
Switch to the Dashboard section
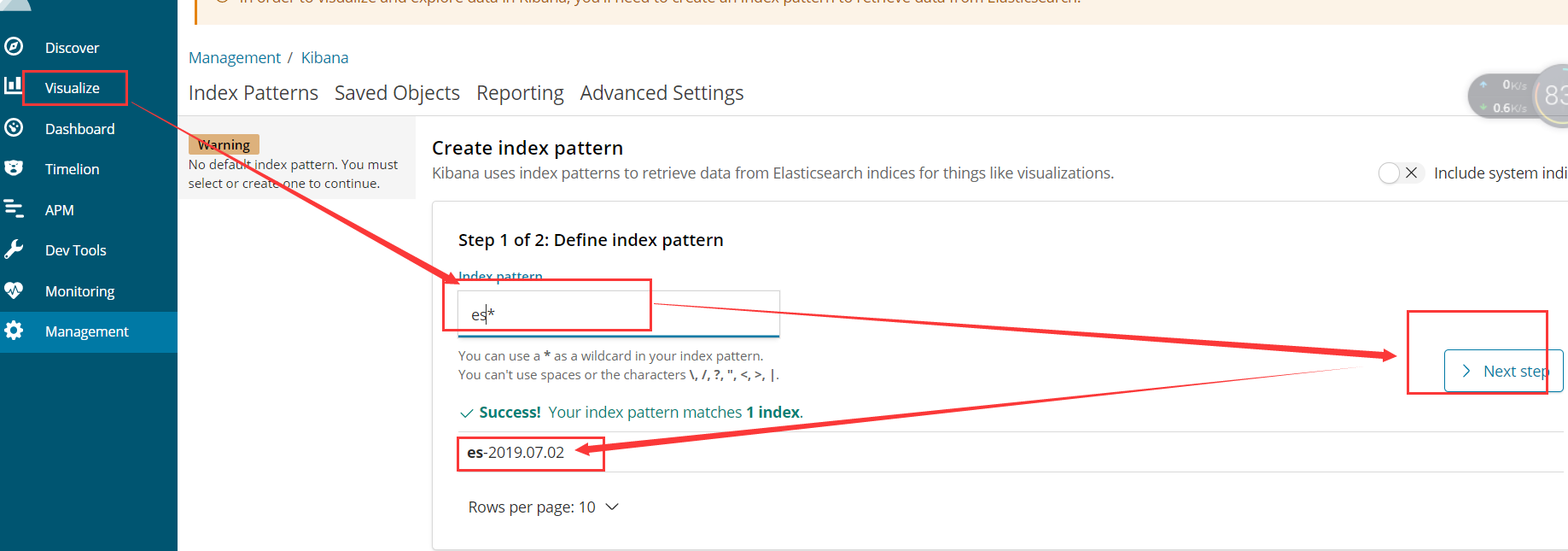tap(79, 129)
